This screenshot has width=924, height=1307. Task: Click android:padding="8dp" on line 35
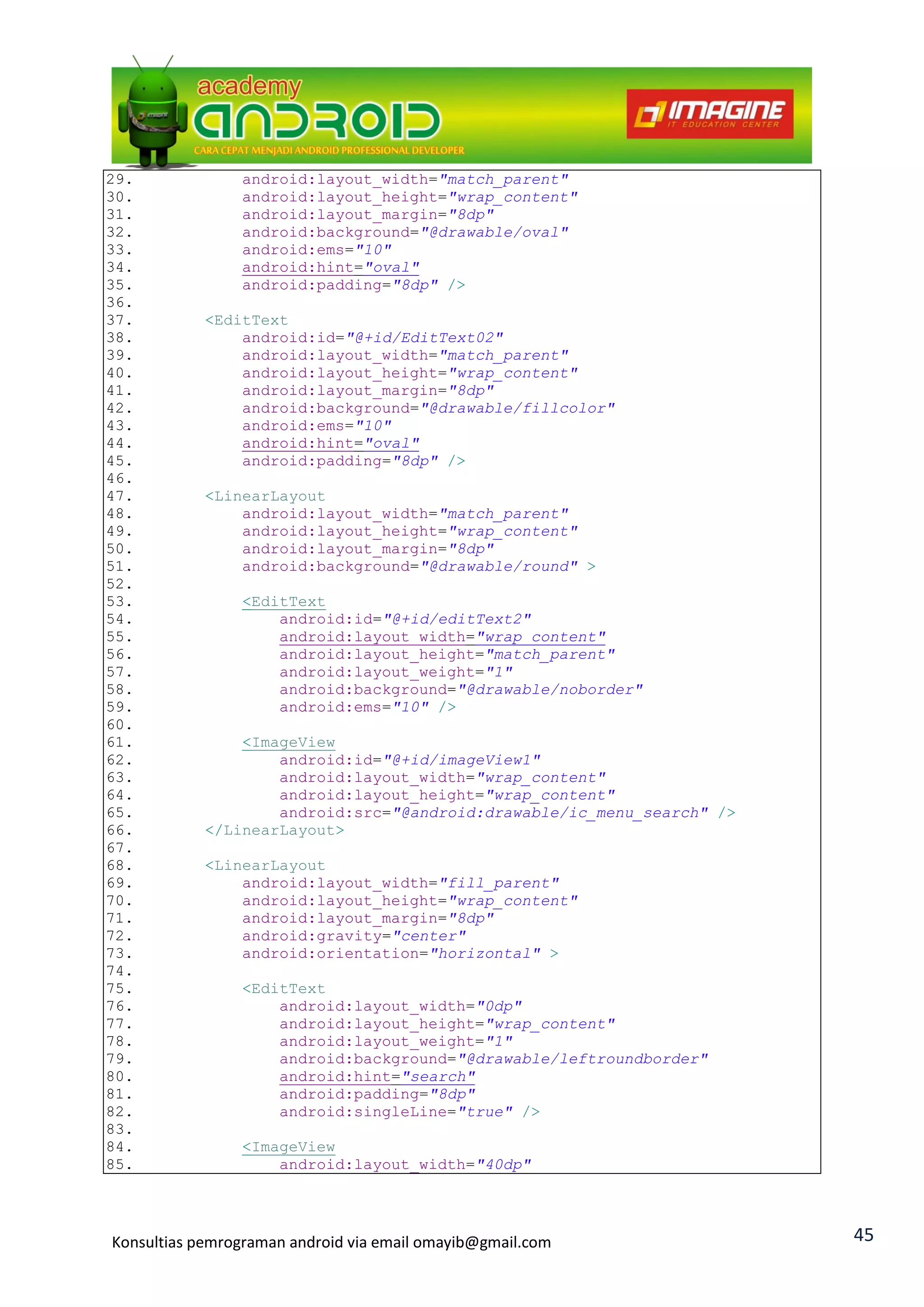tap(353, 285)
